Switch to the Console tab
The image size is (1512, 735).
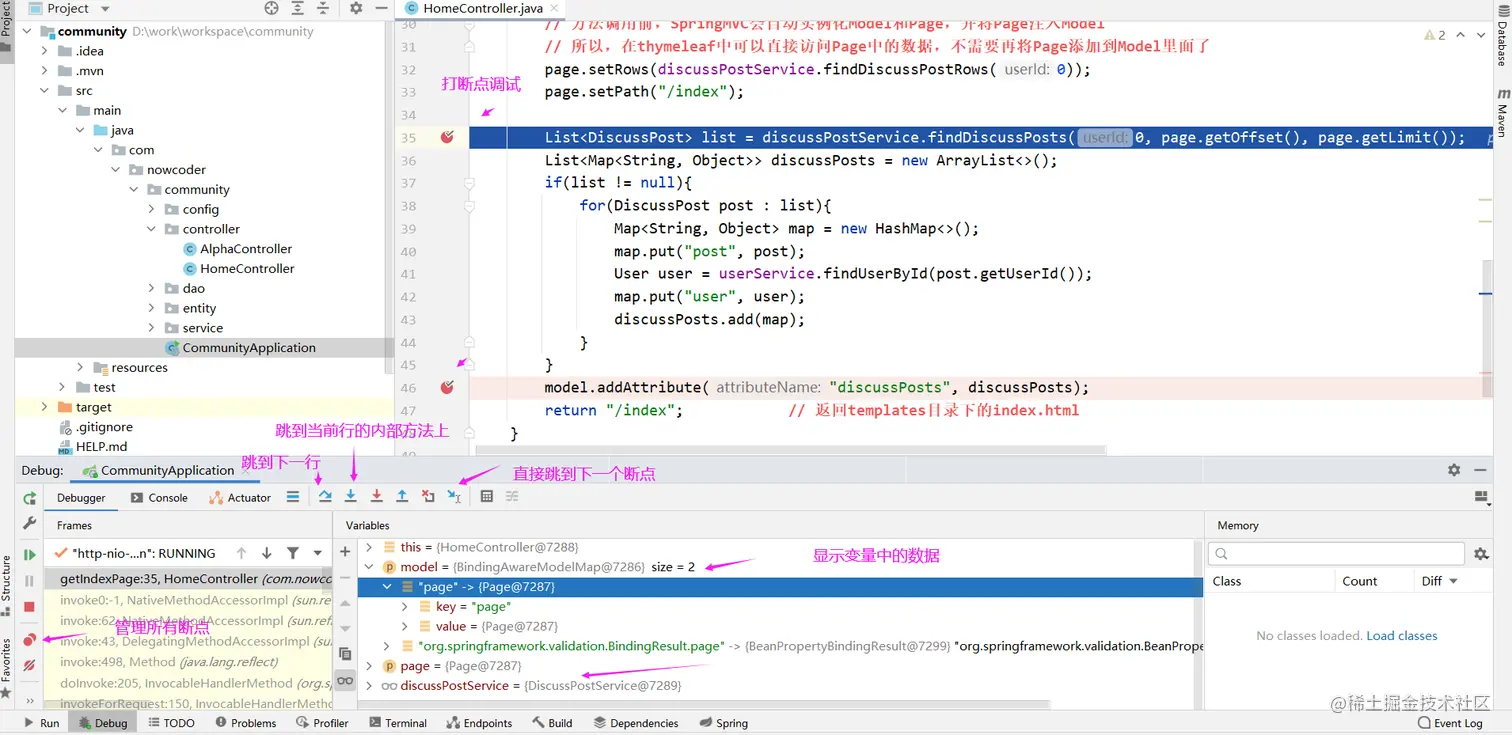(x=158, y=497)
